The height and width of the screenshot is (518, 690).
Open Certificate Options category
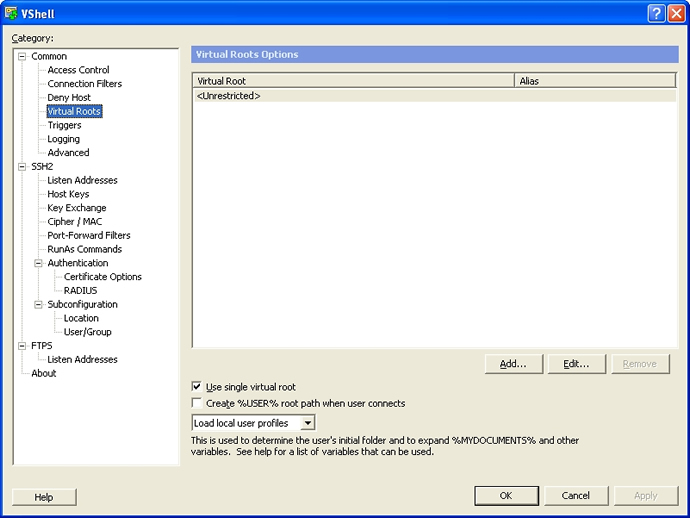tap(103, 276)
